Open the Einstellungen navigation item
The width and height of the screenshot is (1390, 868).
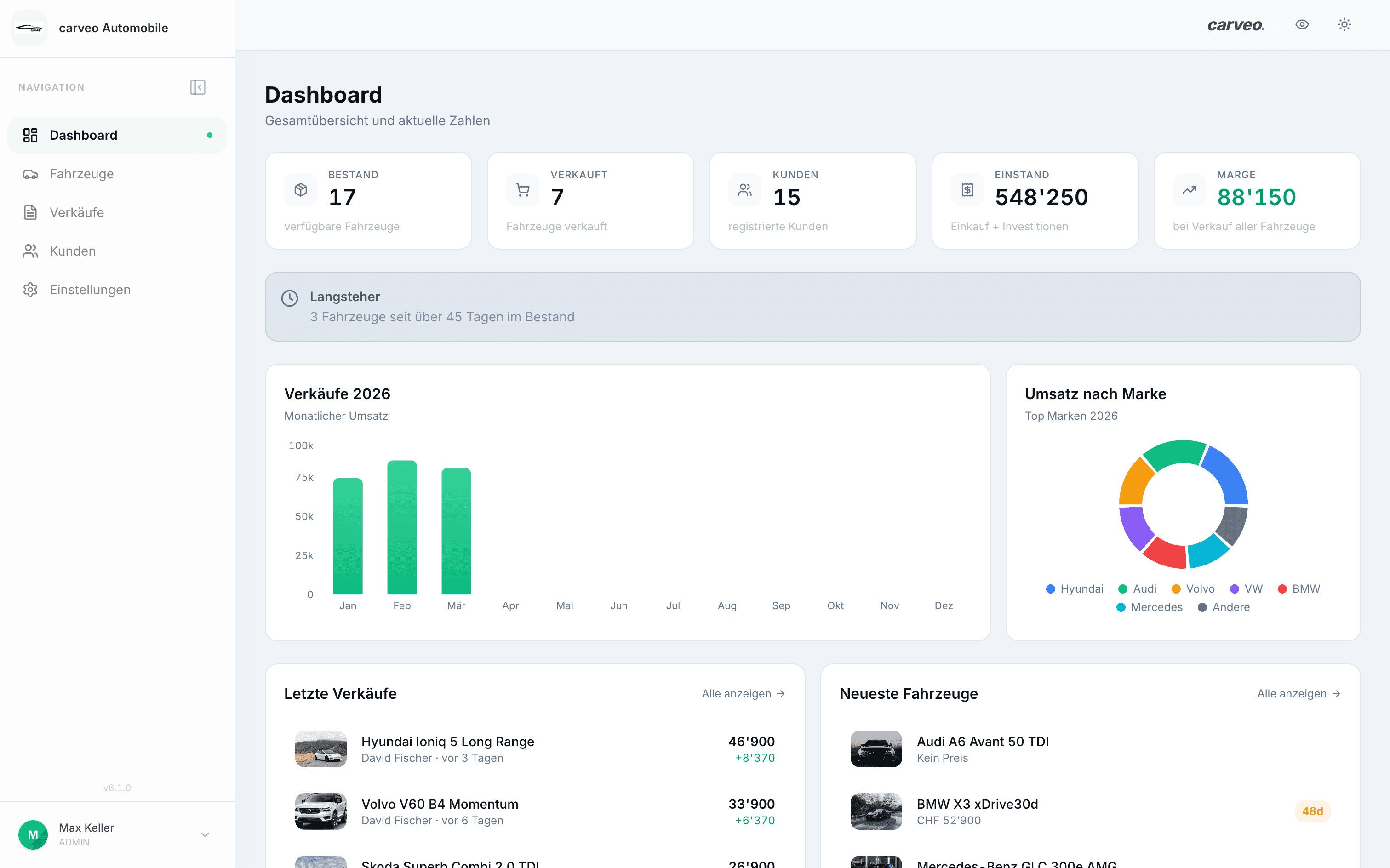[x=117, y=290]
